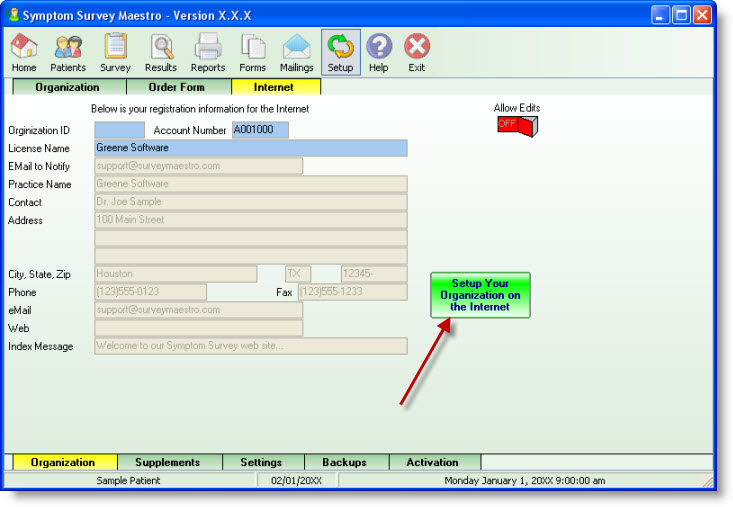Viewport: 733px width, 507px height.
Task: Click the Reports printer icon
Action: pos(208,52)
